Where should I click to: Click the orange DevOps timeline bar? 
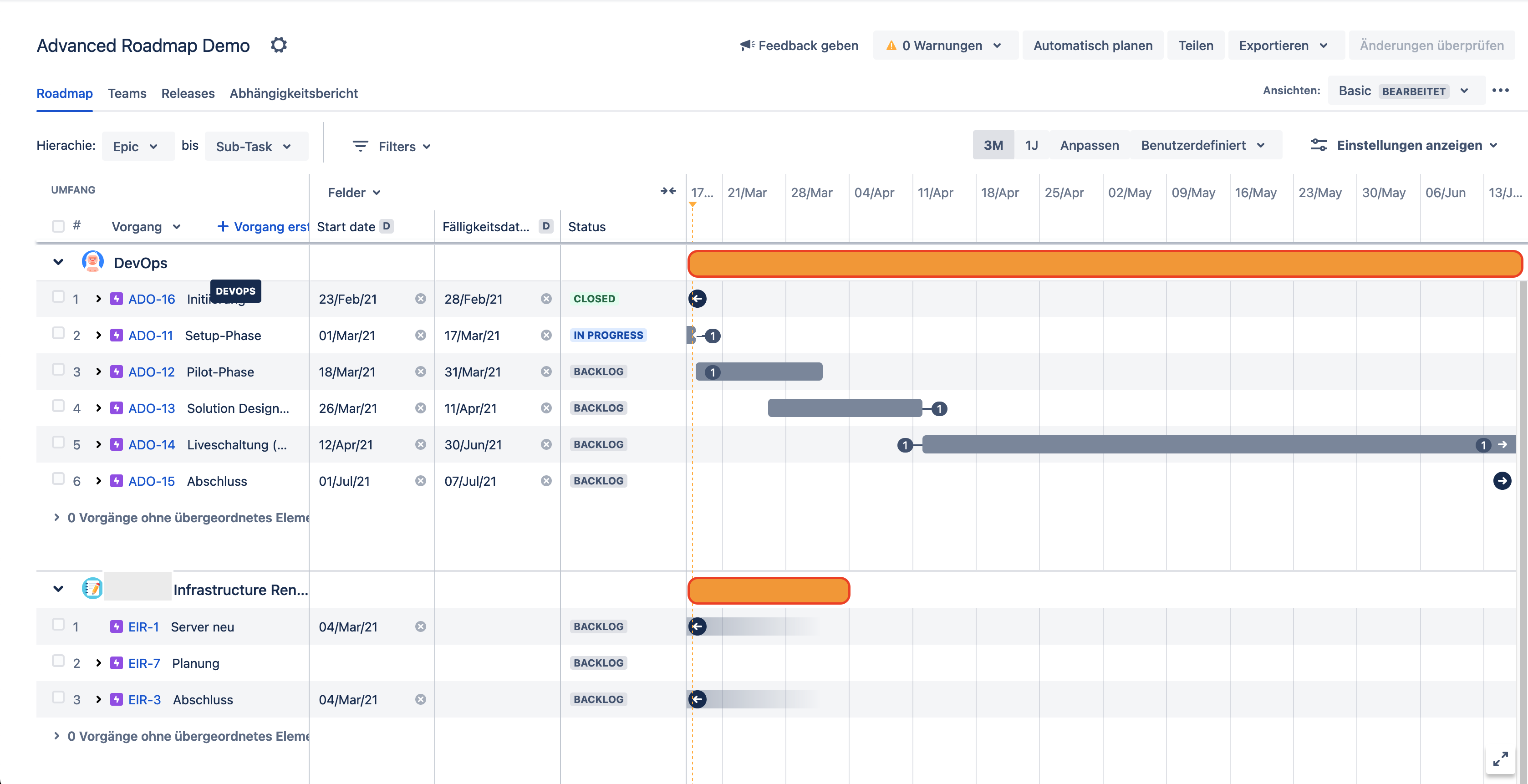point(1105,263)
